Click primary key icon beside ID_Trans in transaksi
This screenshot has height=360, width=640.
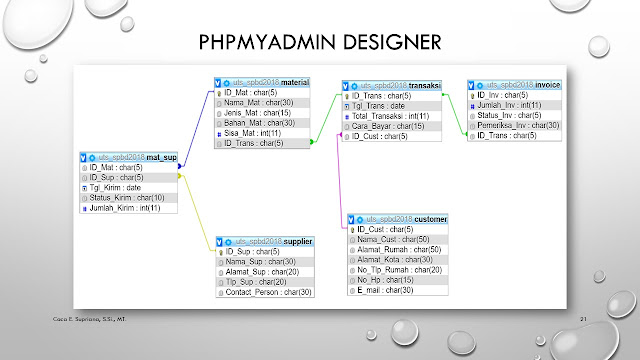pyautogui.click(x=347, y=97)
